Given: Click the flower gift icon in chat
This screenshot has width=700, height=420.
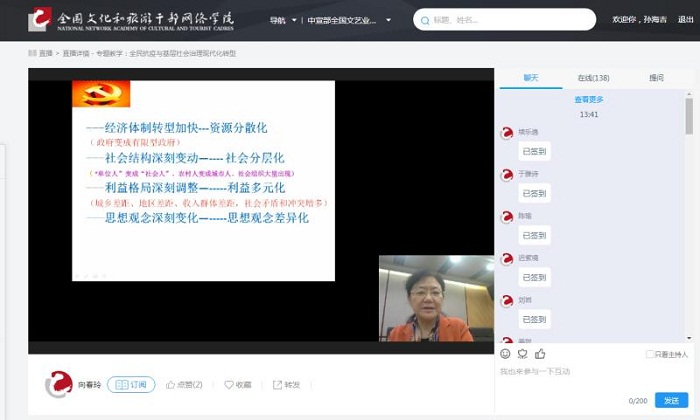Looking at the screenshot, I should pos(523,353).
